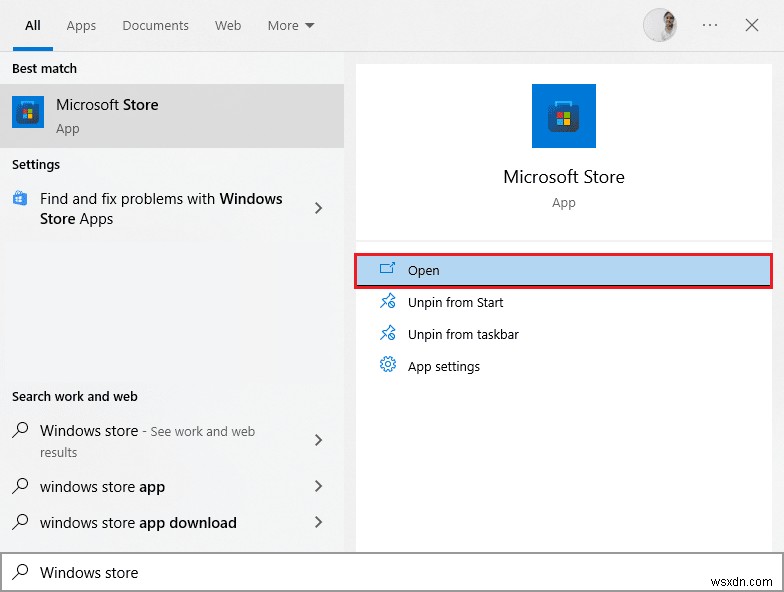Click the App settings gear icon

[x=387, y=366]
